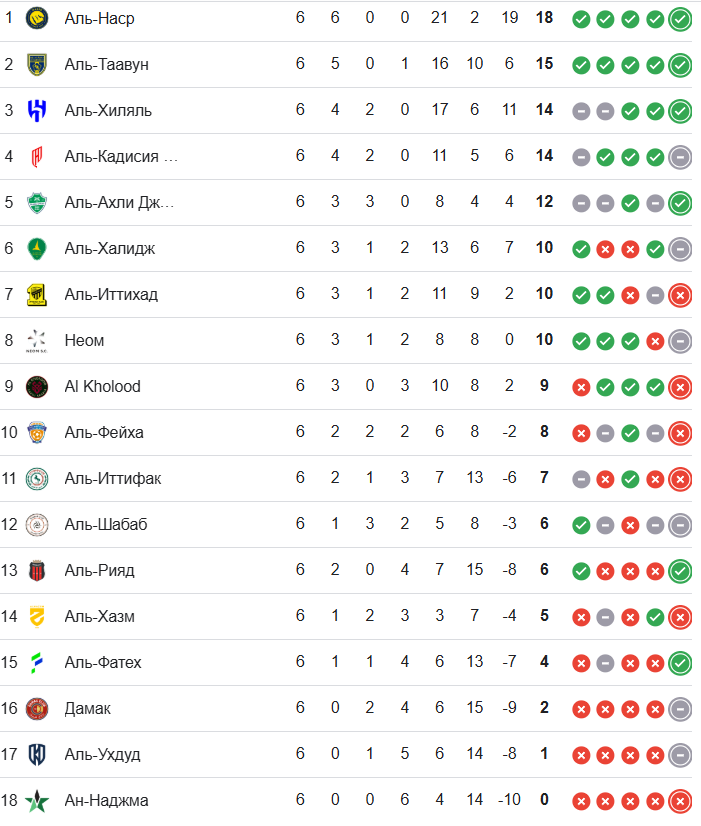Click Аль-Наср's latest win indicator
The image size is (701, 826).
pyautogui.click(x=680, y=18)
